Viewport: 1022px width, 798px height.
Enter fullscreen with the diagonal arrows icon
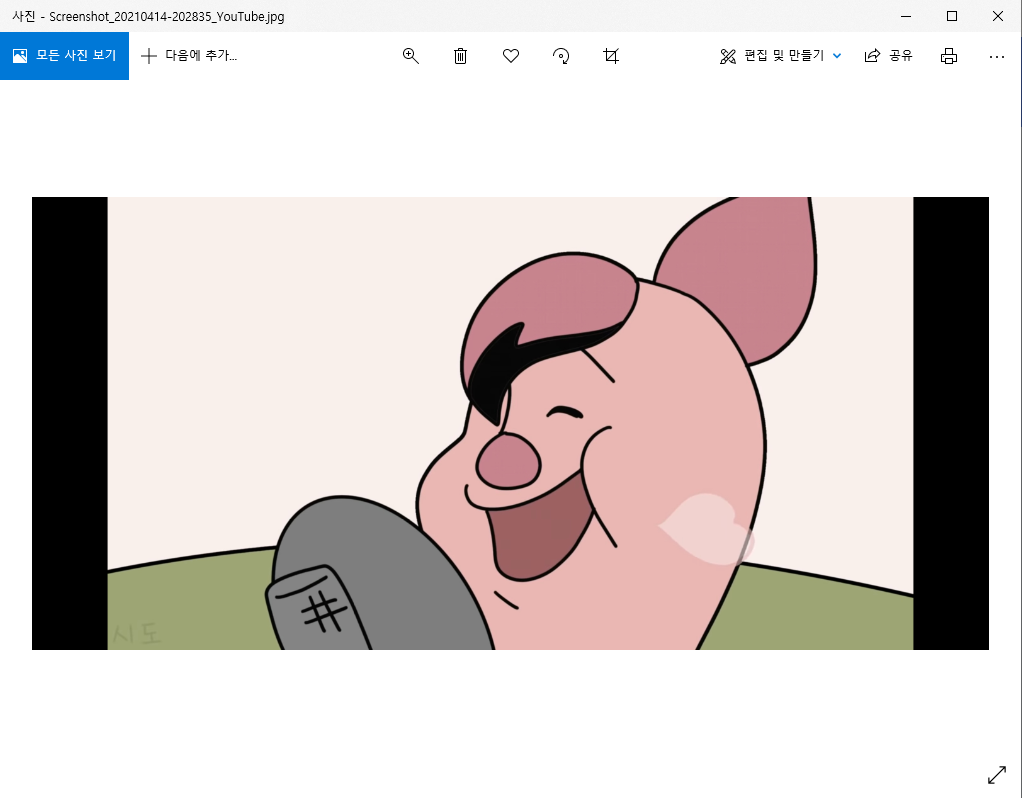point(997,775)
